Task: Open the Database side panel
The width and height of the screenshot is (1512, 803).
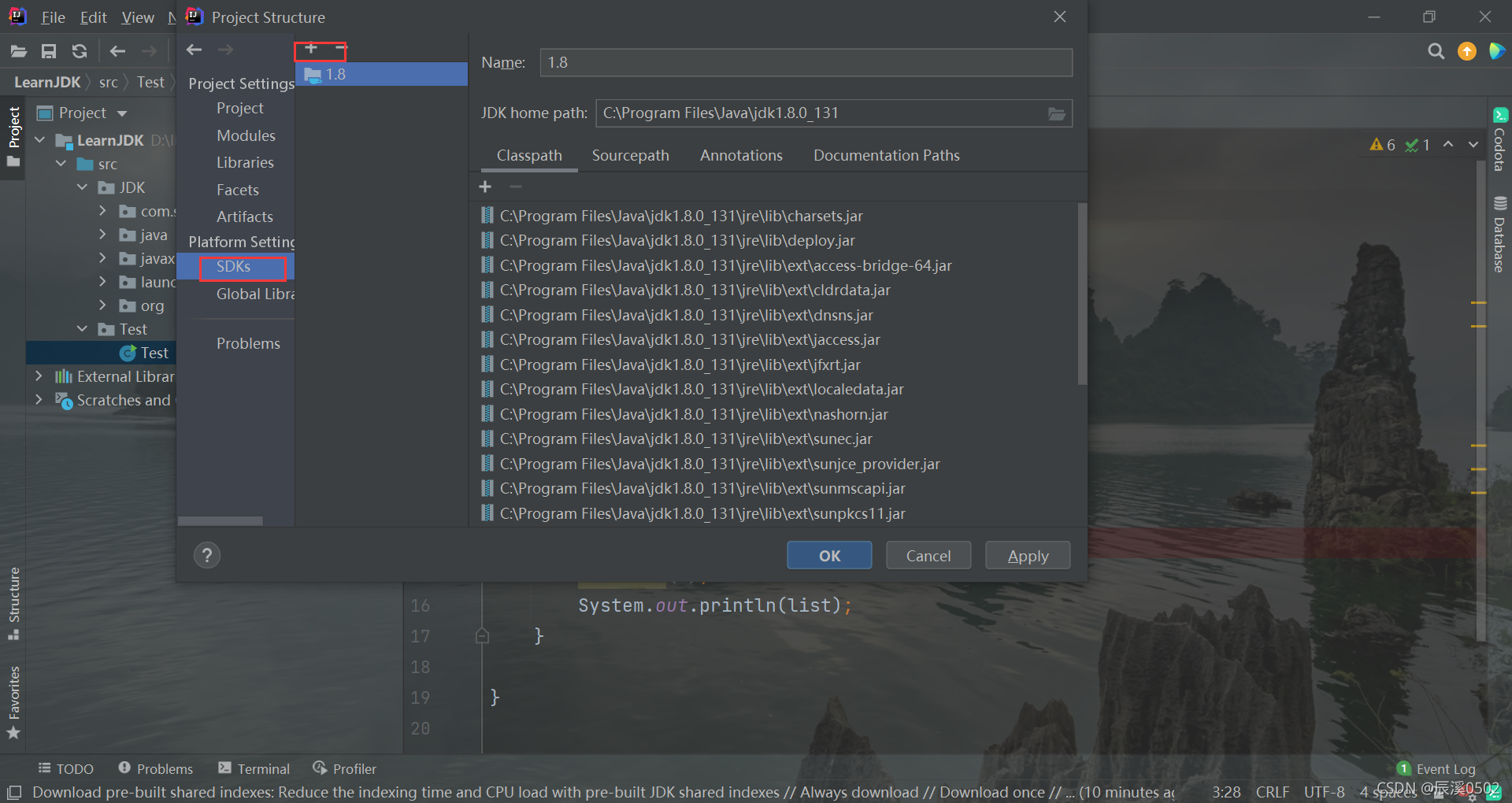Action: (x=1499, y=235)
